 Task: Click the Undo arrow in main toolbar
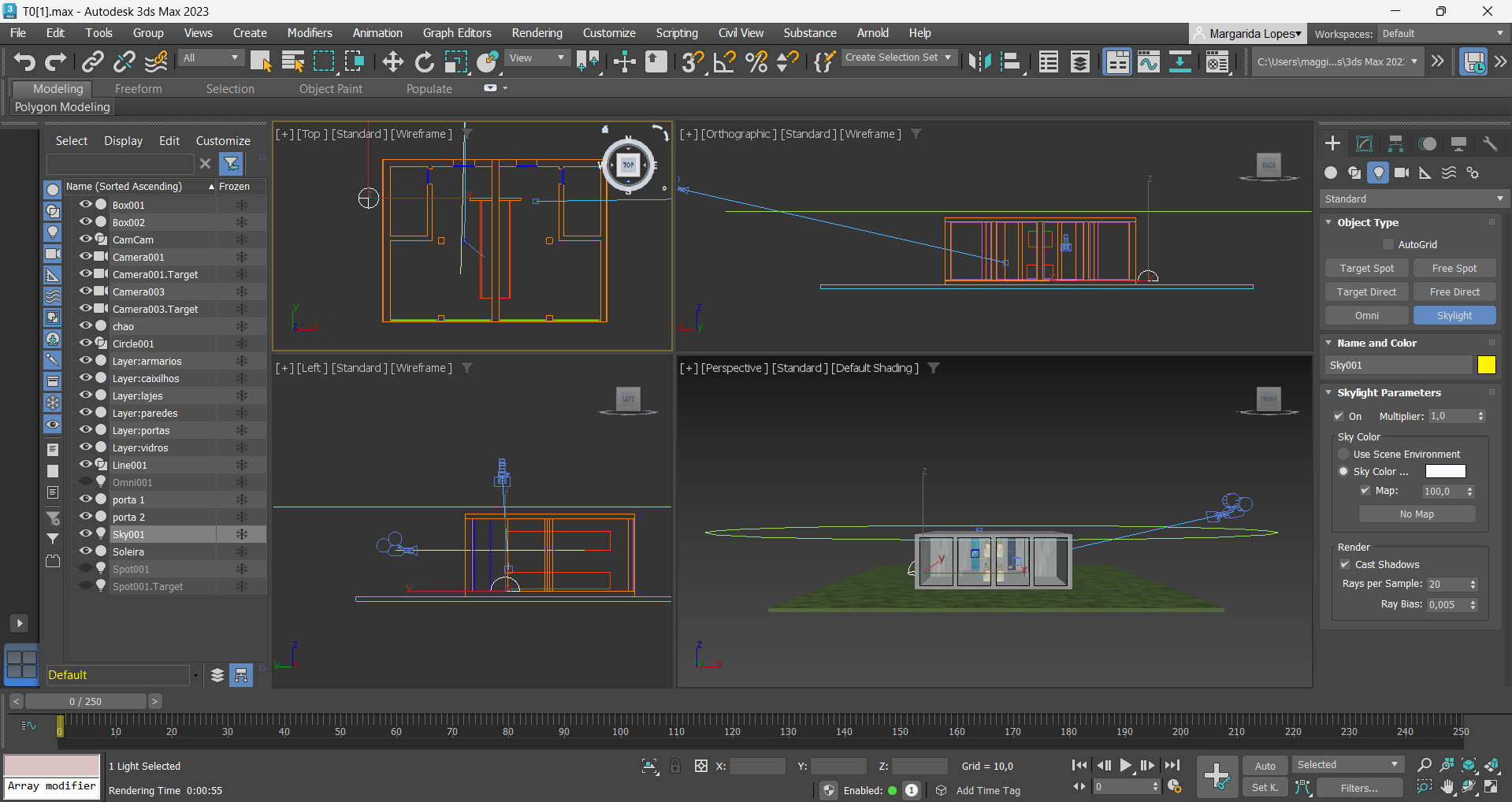[x=24, y=61]
